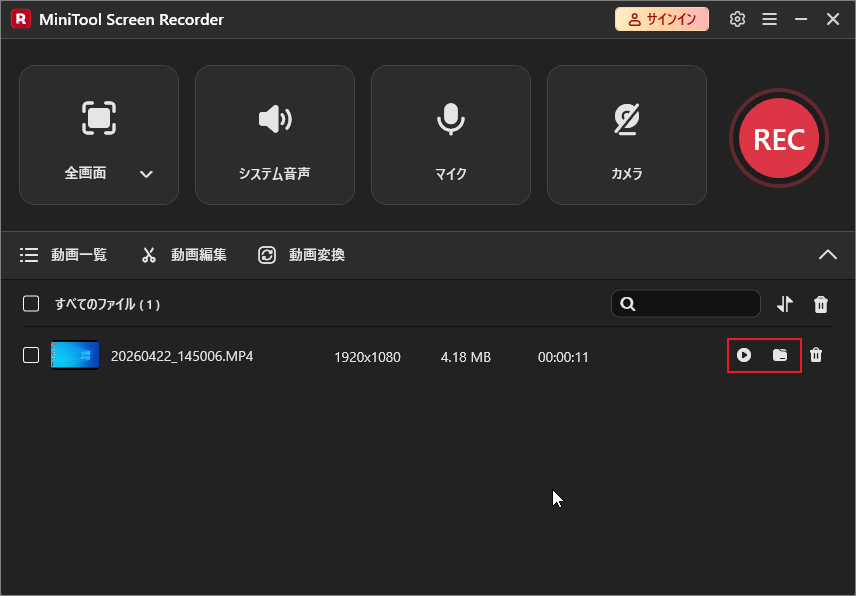Open the 動画一覧 list view icon
This screenshot has width=856, height=596.
(x=29, y=255)
